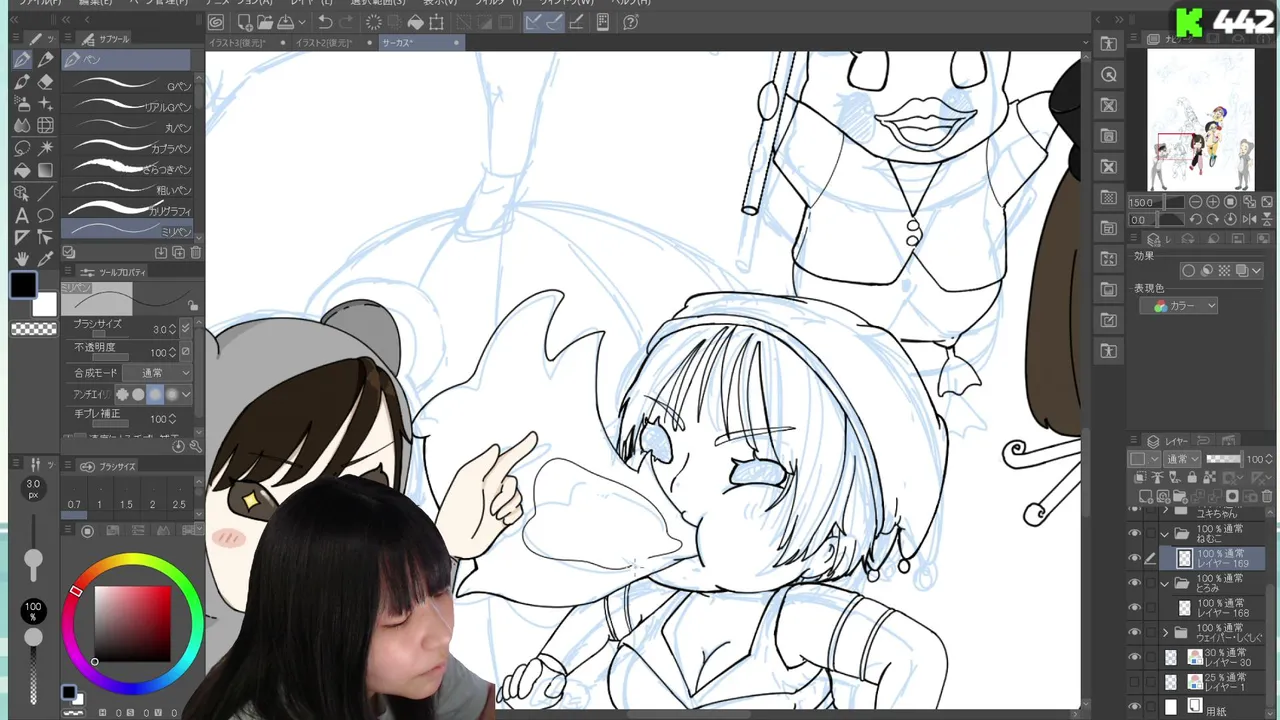
Task: Select the Blend tool
Action: pos(22,126)
